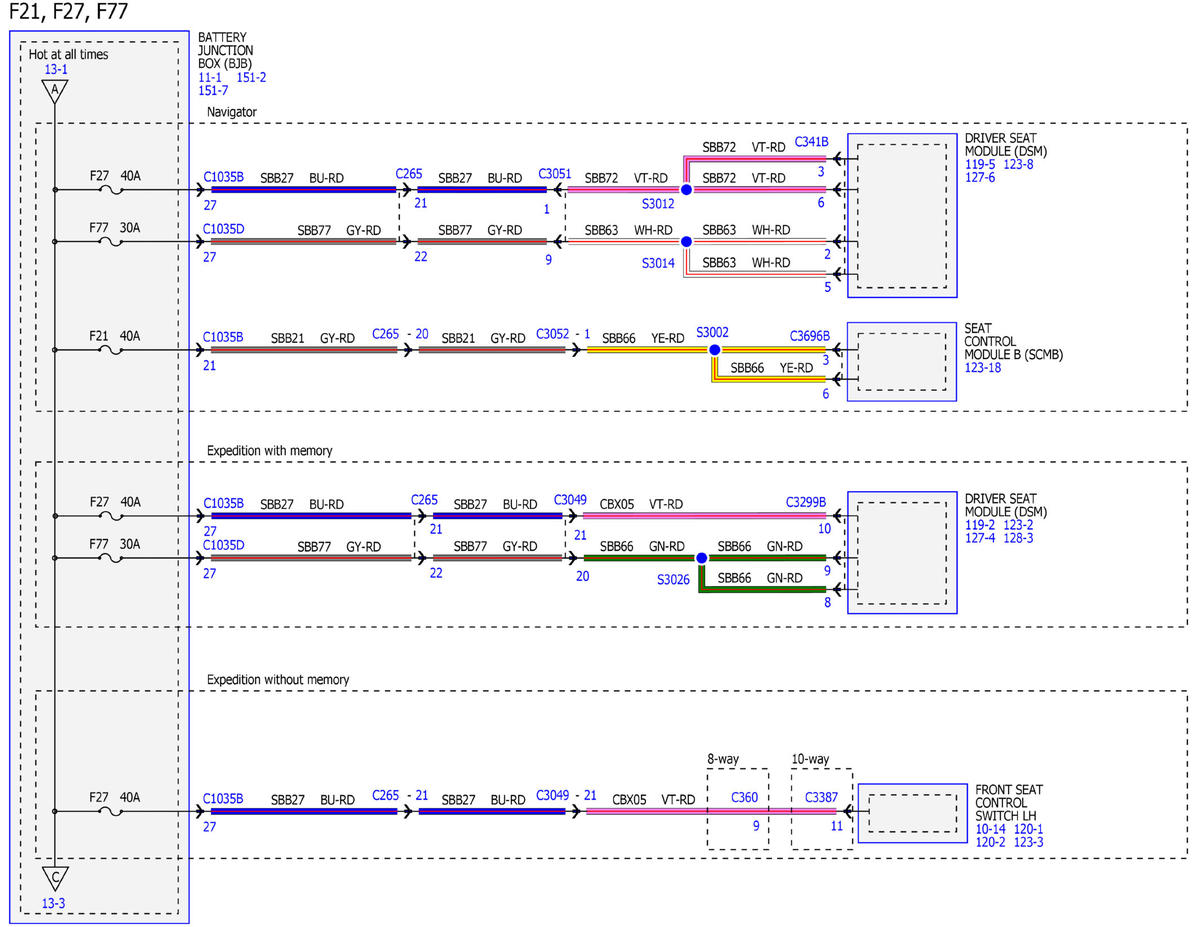Jump to the 127-4 page reference
This screenshot has height=927, width=1200.
click(x=980, y=538)
